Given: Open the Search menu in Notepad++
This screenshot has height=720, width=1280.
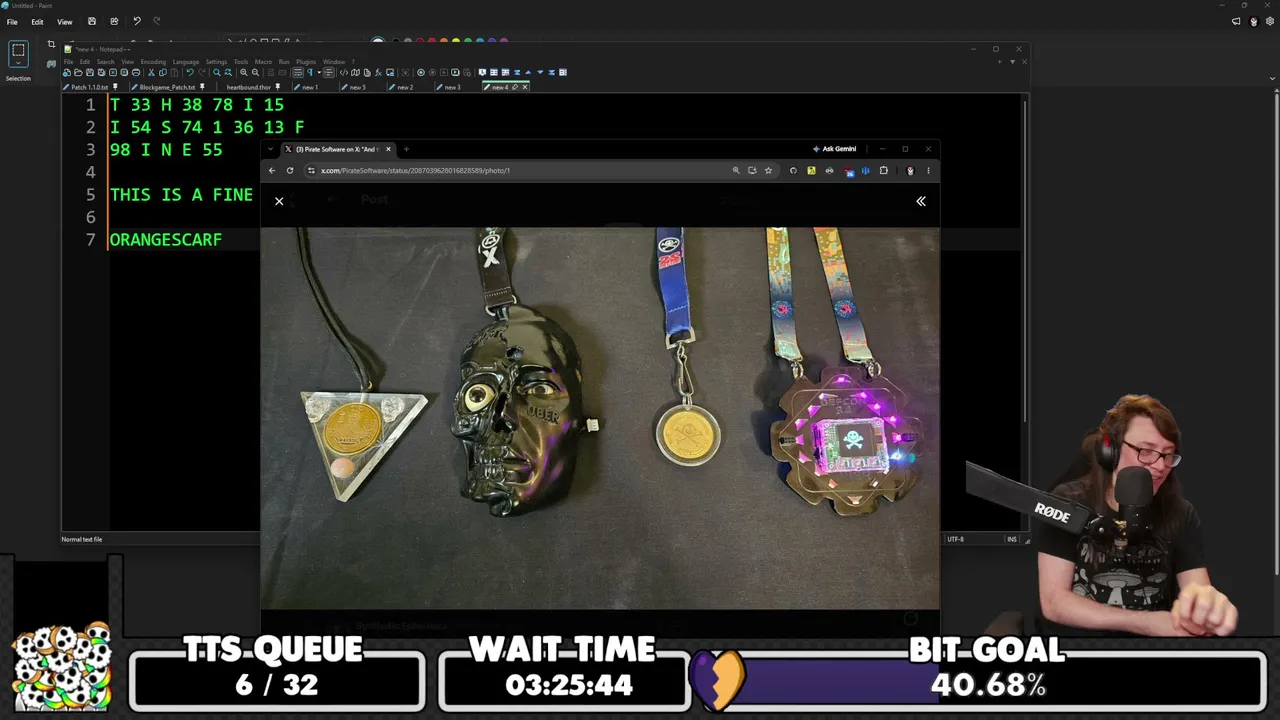Looking at the screenshot, I should (105, 62).
